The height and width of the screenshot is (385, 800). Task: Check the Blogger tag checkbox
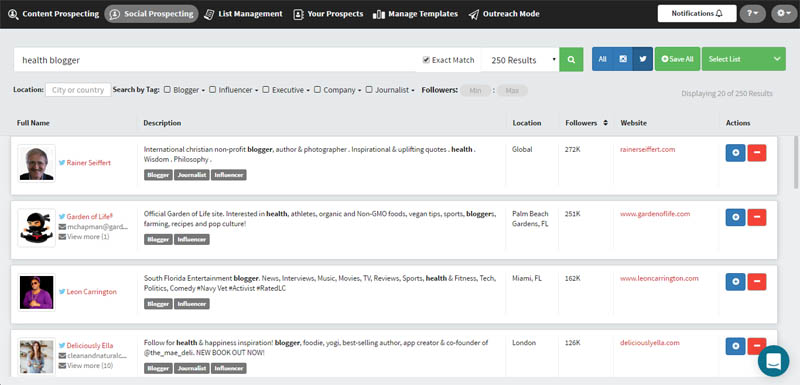pos(167,90)
